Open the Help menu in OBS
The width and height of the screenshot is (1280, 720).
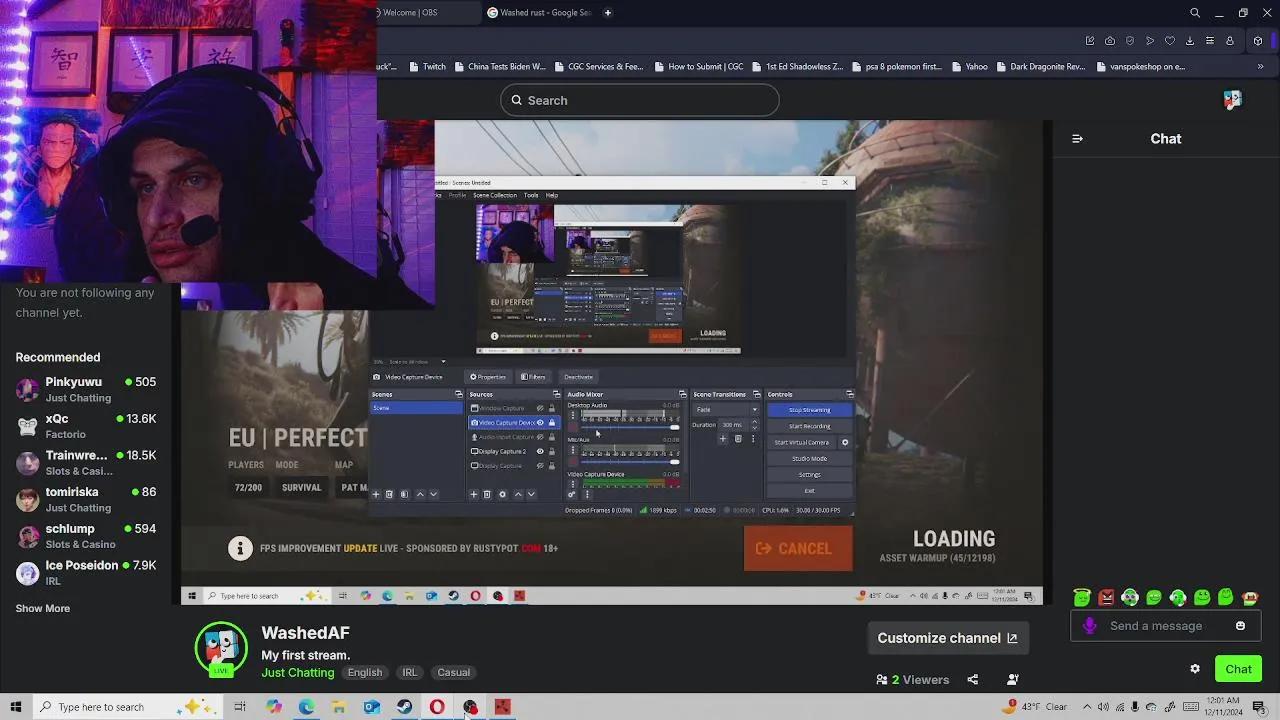coord(551,195)
